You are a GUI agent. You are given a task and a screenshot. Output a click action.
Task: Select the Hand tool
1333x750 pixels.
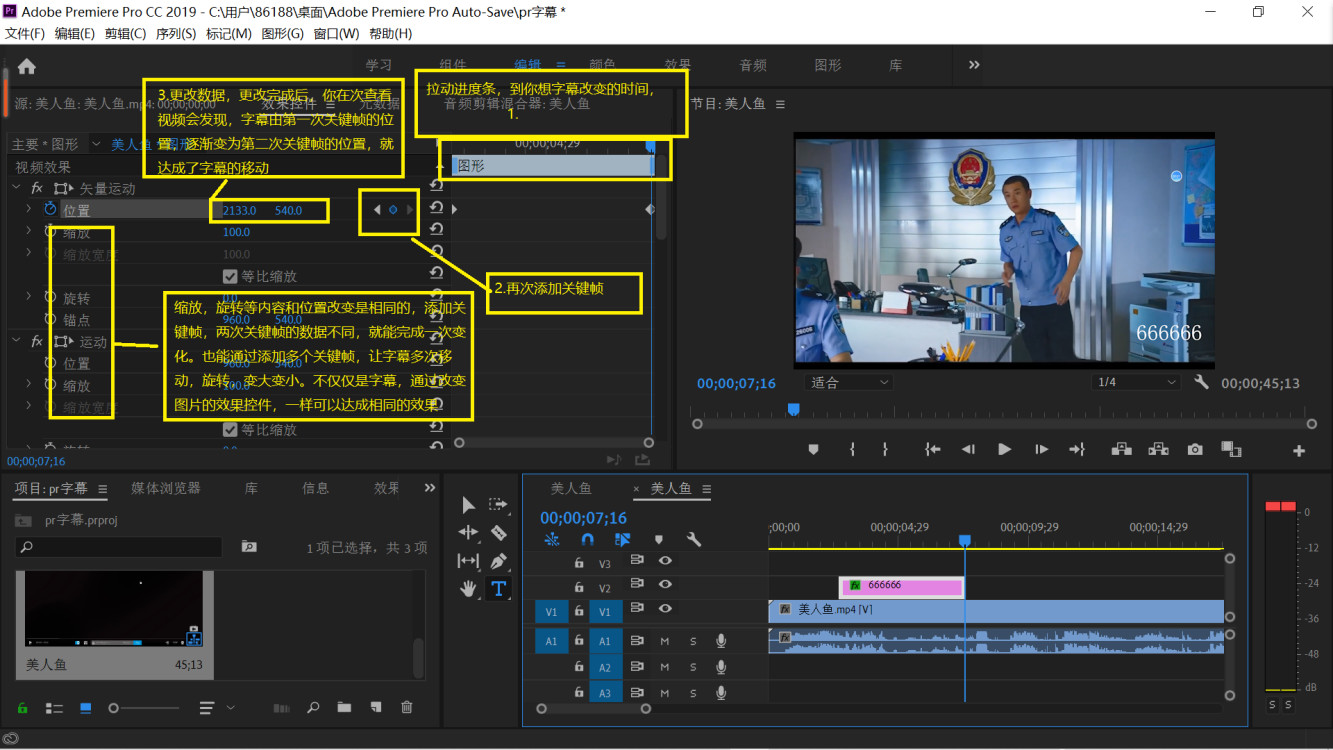click(468, 589)
